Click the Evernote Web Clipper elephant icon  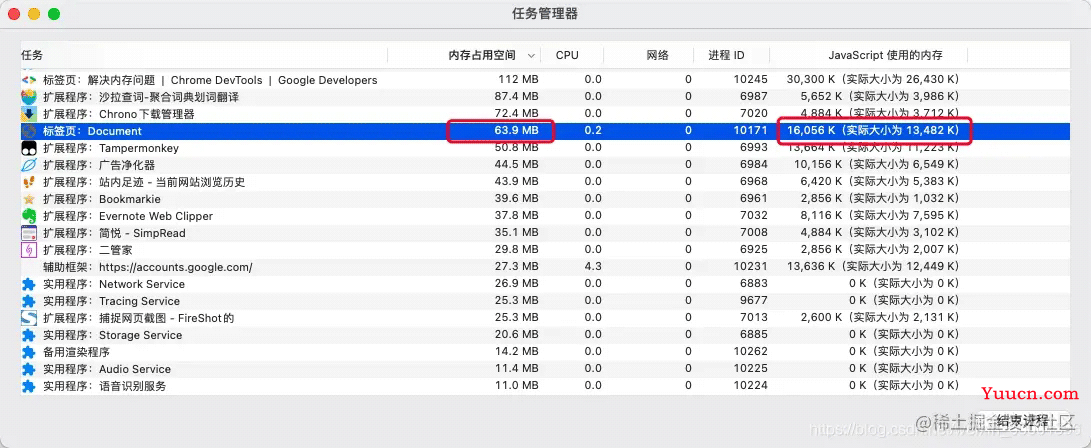pyautogui.click(x=29, y=216)
